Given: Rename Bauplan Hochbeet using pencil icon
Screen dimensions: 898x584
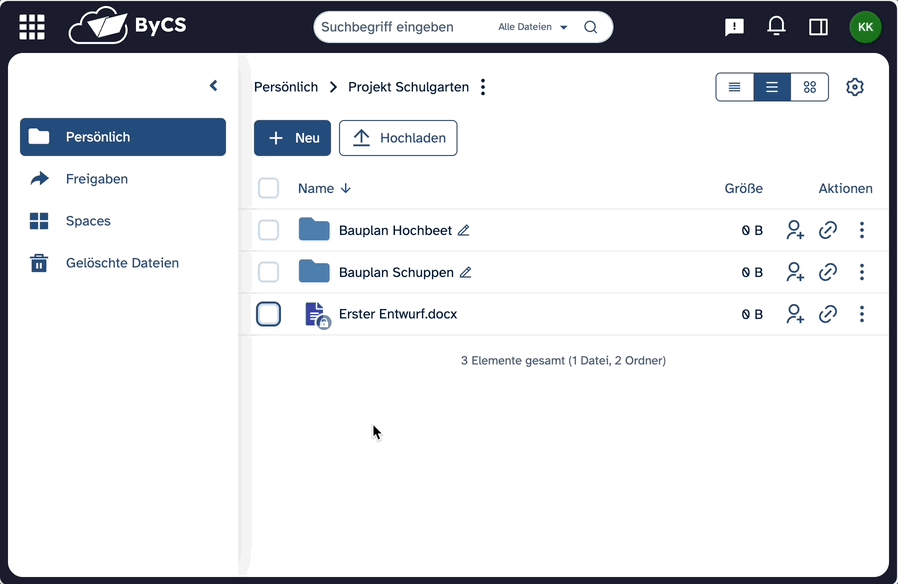Looking at the screenshot, I should tap(463, 230).
